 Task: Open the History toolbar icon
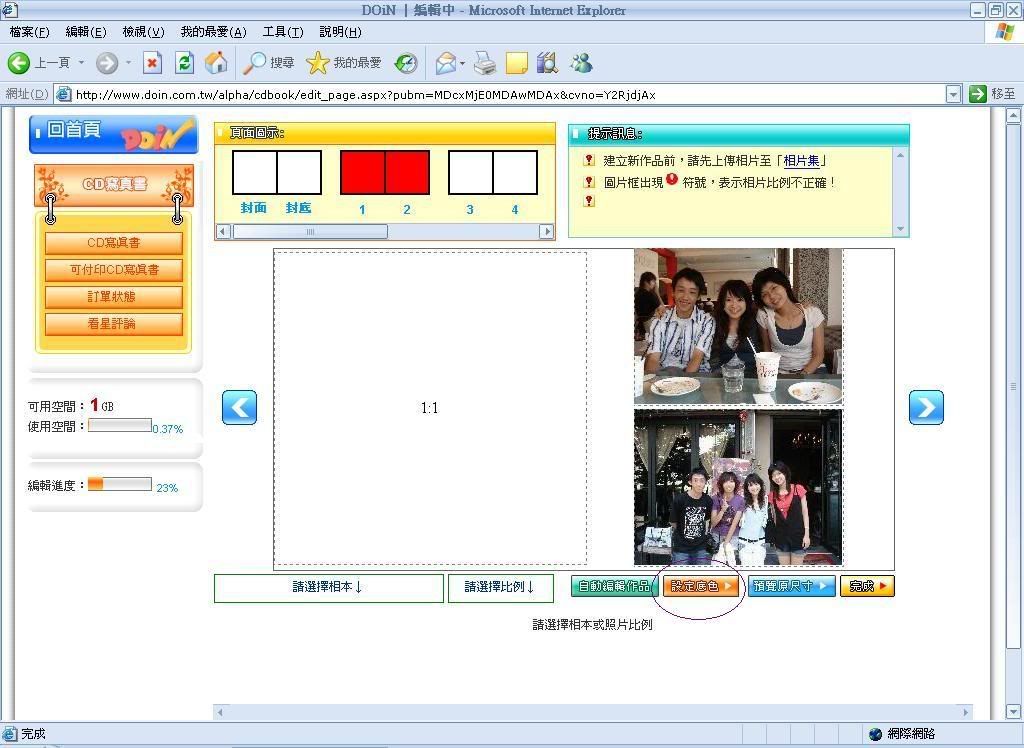(x=406, y=63)
